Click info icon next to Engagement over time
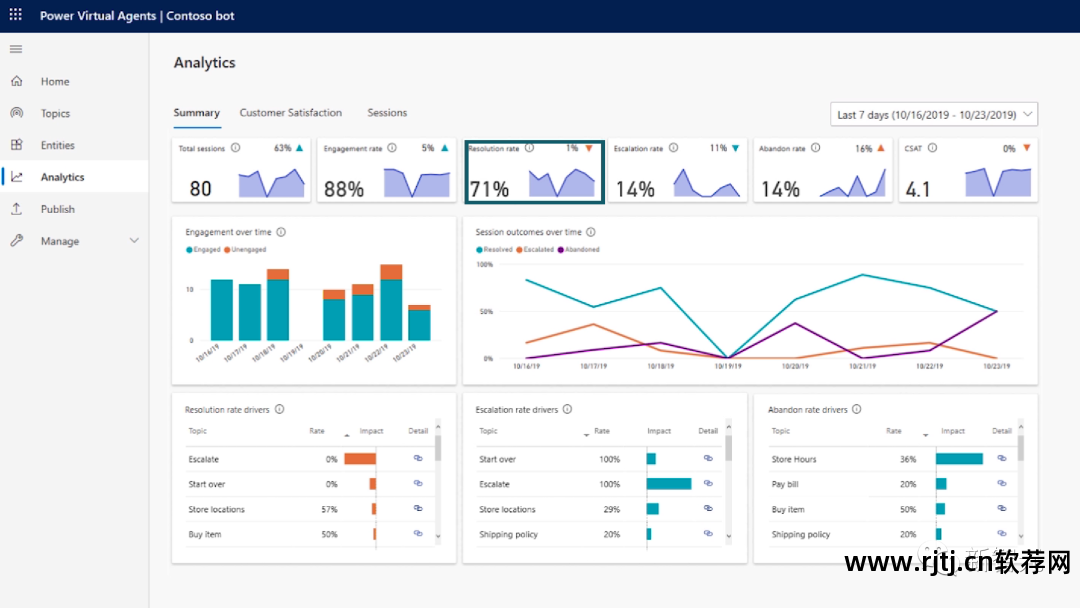Viewport: 1080px width, 608px height. pyautogui.click(x=281, y=232)
